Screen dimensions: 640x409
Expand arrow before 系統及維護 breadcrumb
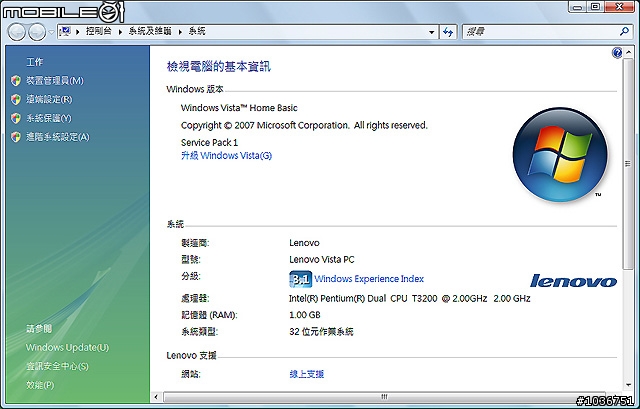[x=120, y=31]
